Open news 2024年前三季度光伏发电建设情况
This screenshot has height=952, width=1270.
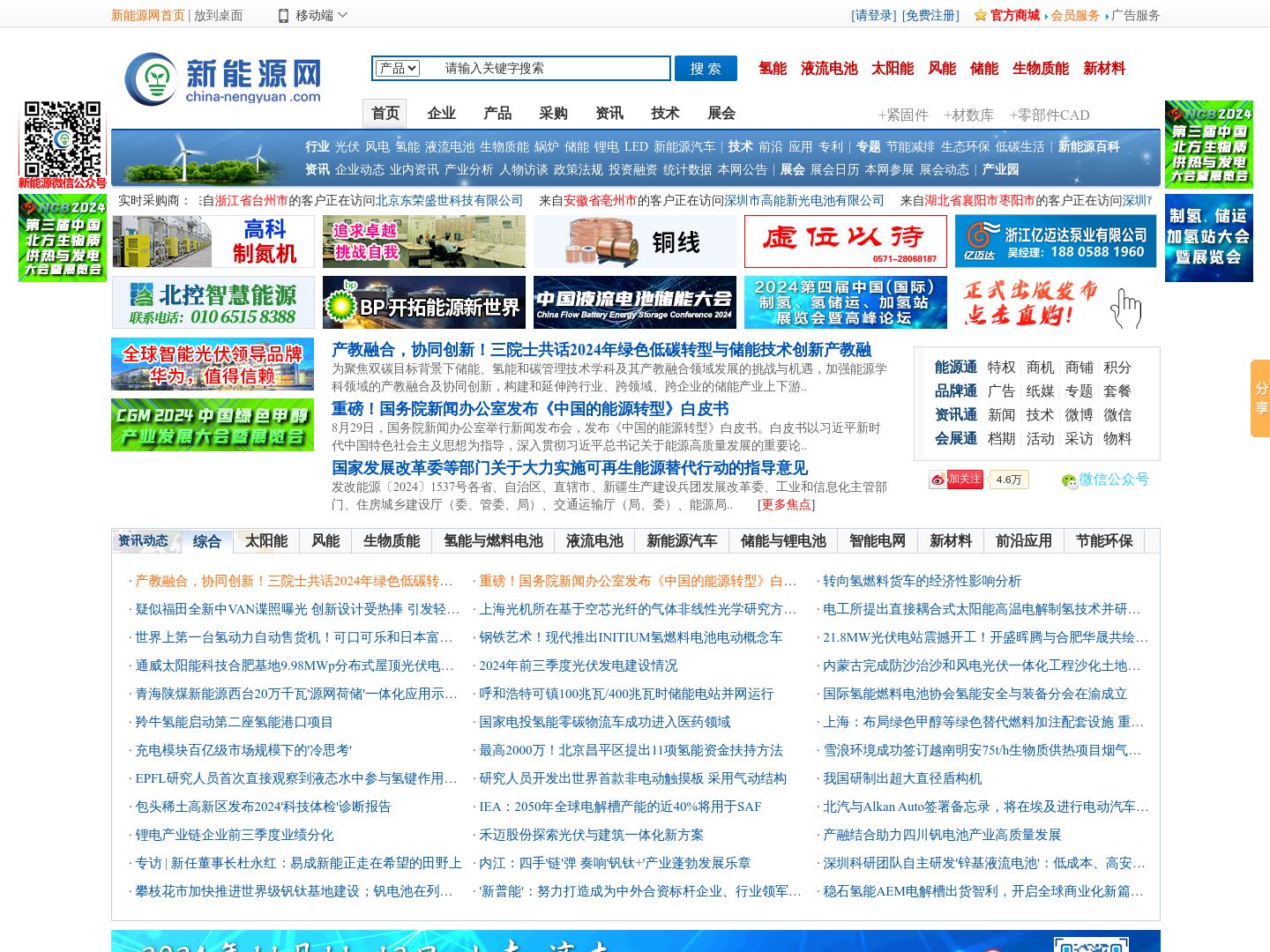(579, 666)
